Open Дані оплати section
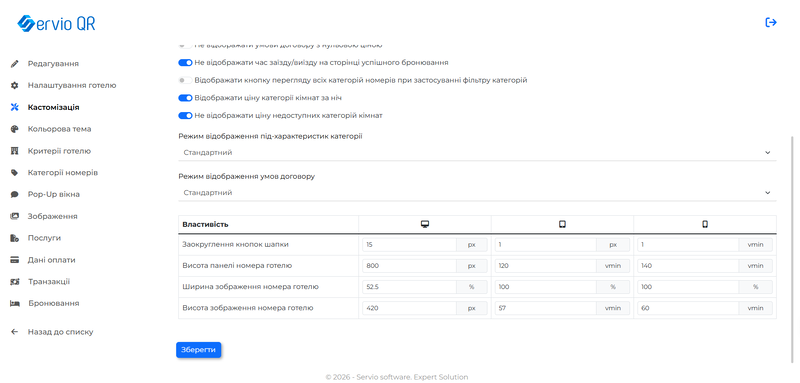800x383 pixels. pos(52,260)
